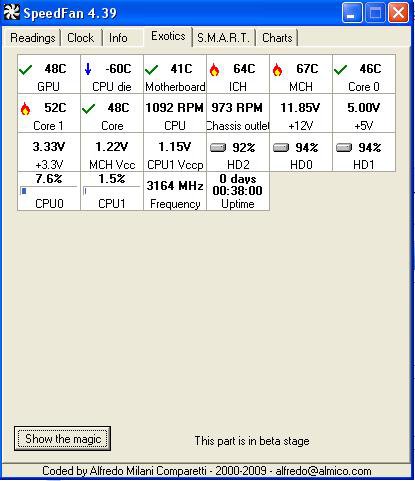Click the 973 RPM chassis outlet reading
The width and height of the screenshot is (415, 481).
click(x=237, y=108)
